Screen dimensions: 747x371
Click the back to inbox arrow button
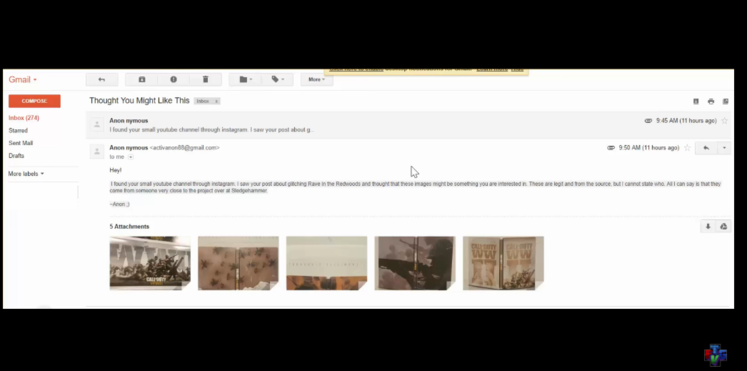pos(101,80)
